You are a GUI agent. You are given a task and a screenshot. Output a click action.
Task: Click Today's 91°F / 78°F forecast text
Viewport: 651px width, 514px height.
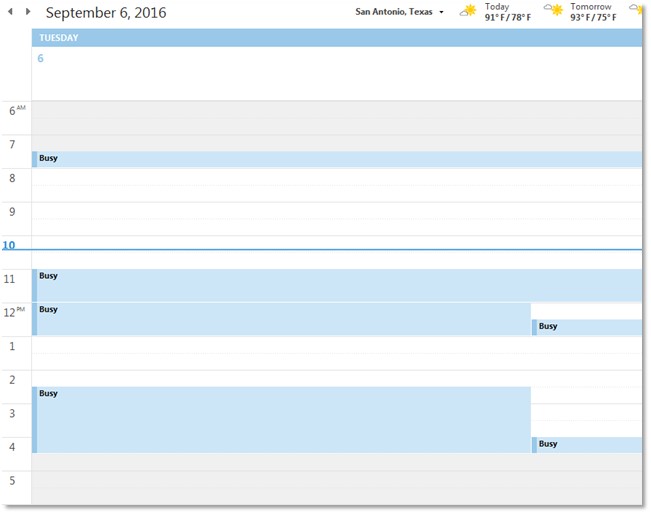[507, 17]
